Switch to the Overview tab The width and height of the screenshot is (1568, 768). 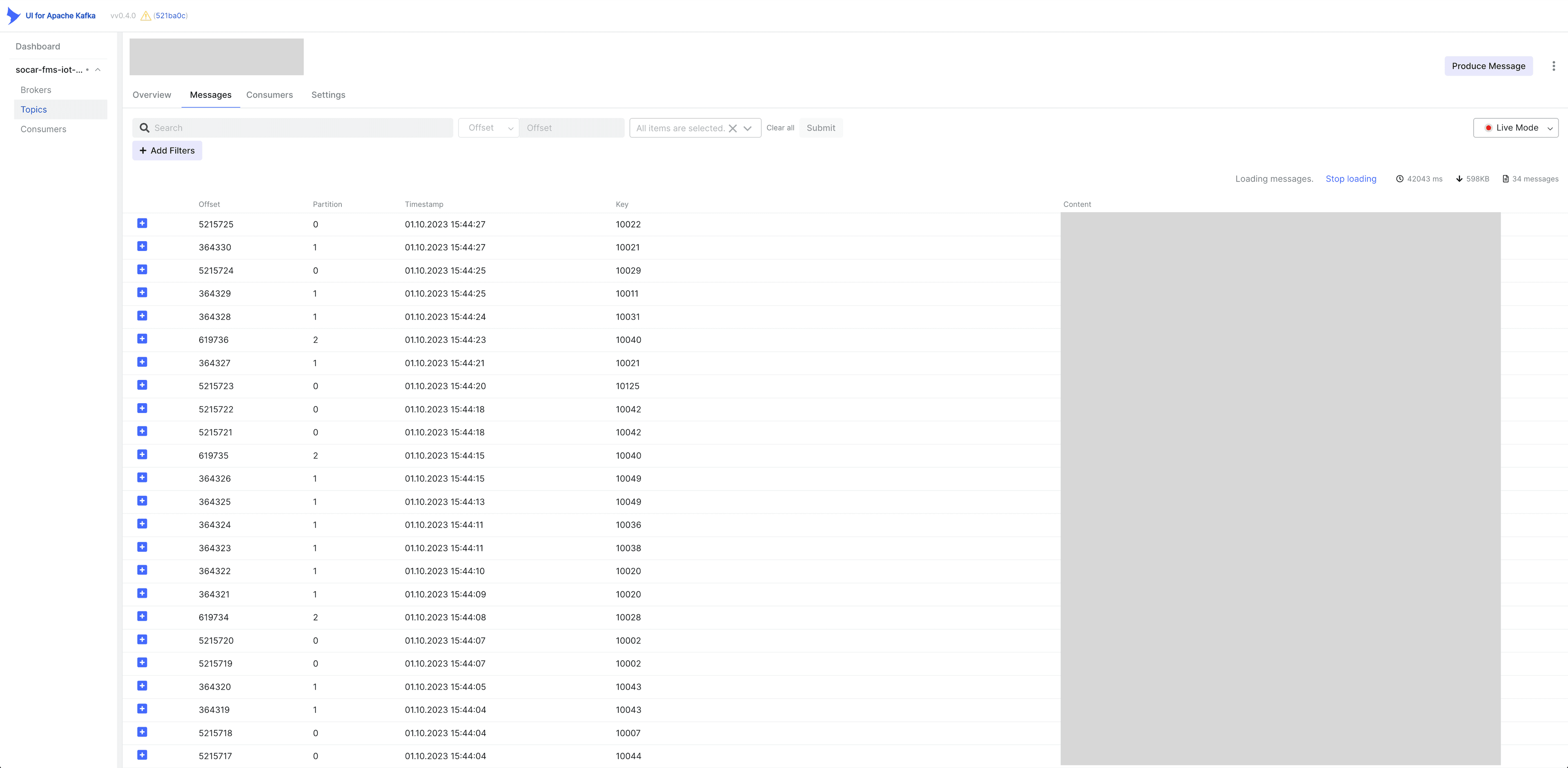pyautogui.click(x=152, y=95)
